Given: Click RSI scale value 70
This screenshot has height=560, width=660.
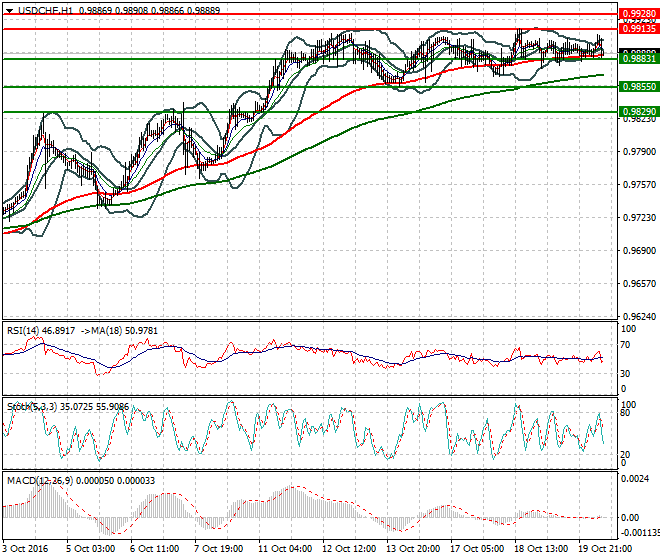Looking at the screenshot, I should [625, 345].
